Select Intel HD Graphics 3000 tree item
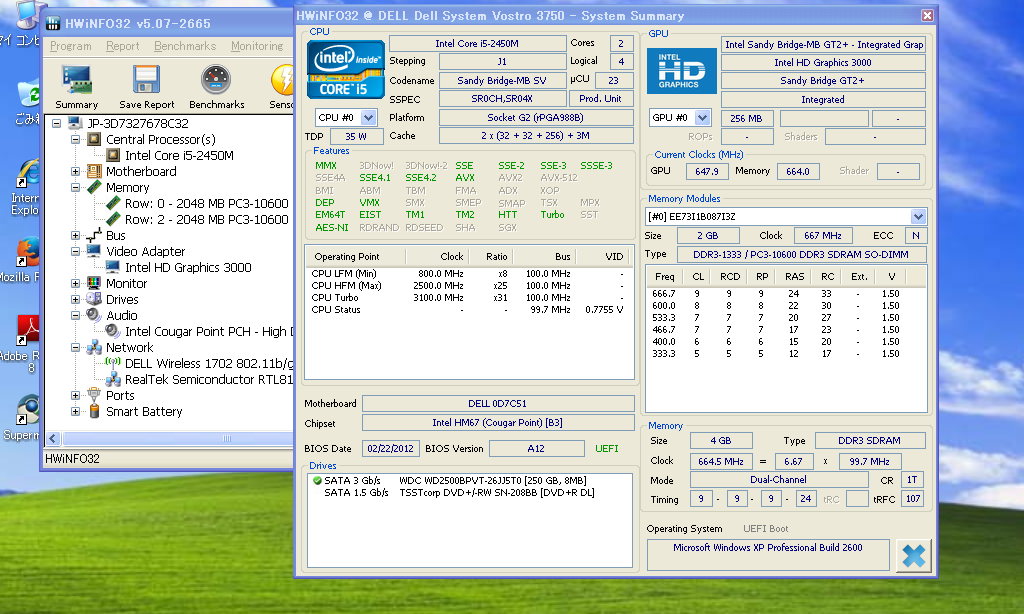 (x=187, y=267)
